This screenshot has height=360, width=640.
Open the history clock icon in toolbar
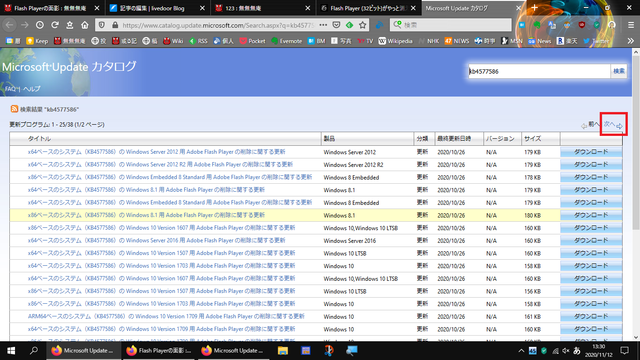click(40, 25)
